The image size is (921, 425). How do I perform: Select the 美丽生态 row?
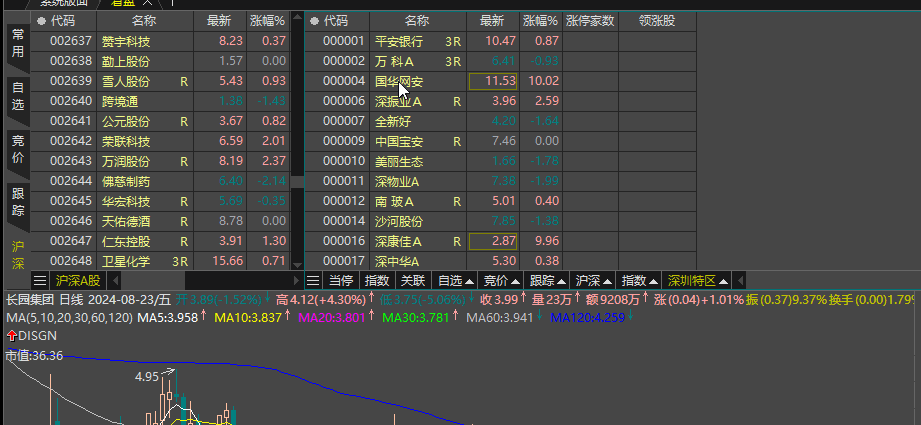point(500,161)
